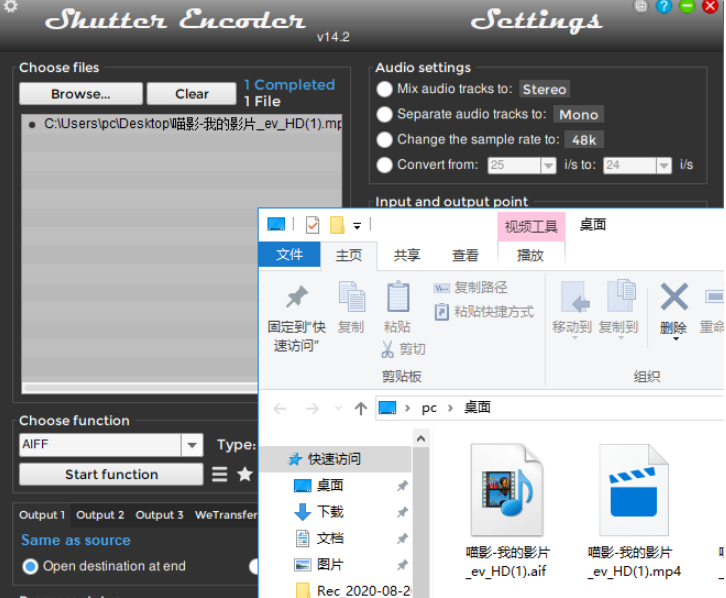Select 下载 Downloads in sidebar
The width and height of the screenshot is (726, 598).
pyautogui.click(x=330, y=512)
